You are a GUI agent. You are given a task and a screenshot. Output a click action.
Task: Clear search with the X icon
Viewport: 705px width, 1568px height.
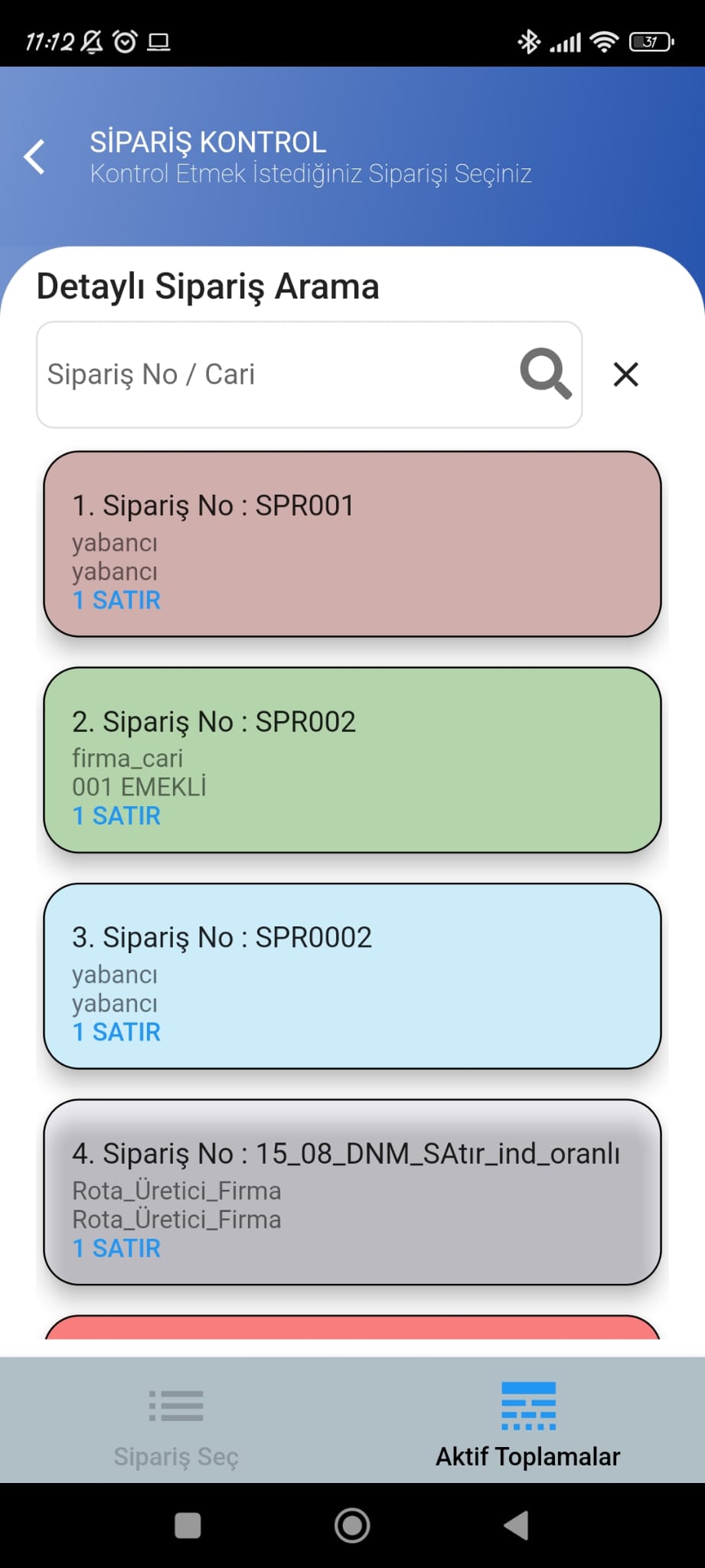coord(625,374)
